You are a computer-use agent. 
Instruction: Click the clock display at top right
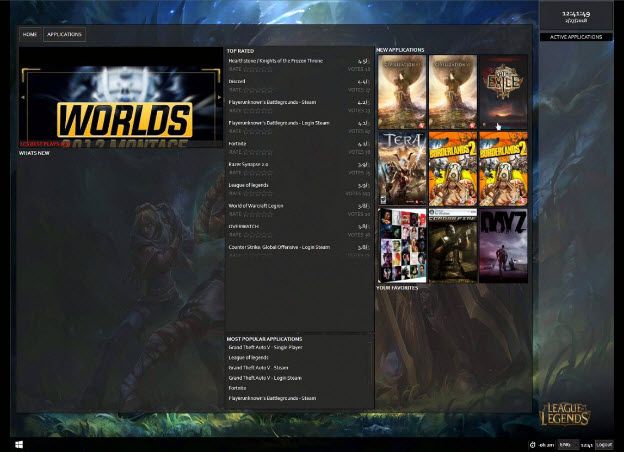[x=576, y=16]
